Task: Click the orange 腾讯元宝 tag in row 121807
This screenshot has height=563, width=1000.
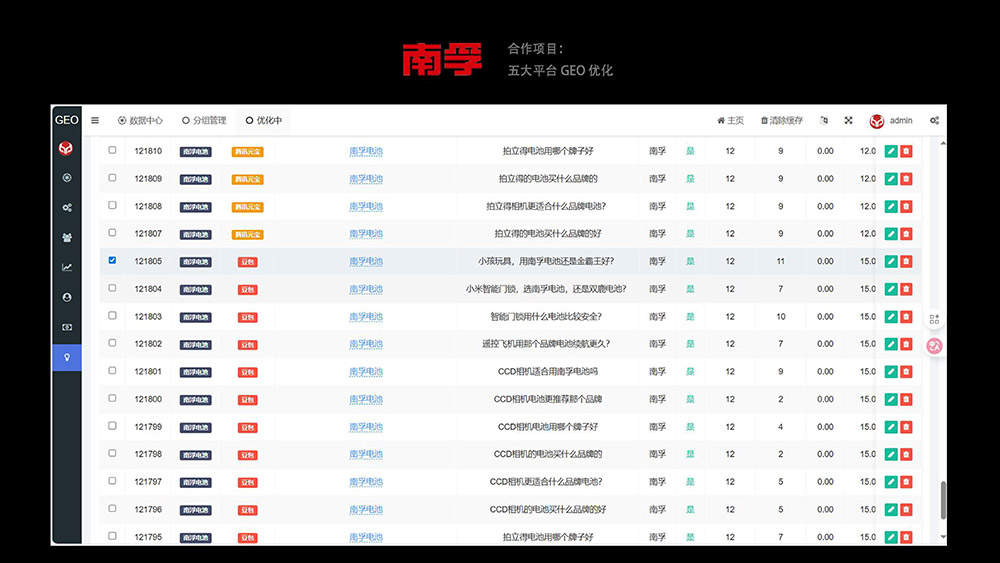Action: point(247,235)
